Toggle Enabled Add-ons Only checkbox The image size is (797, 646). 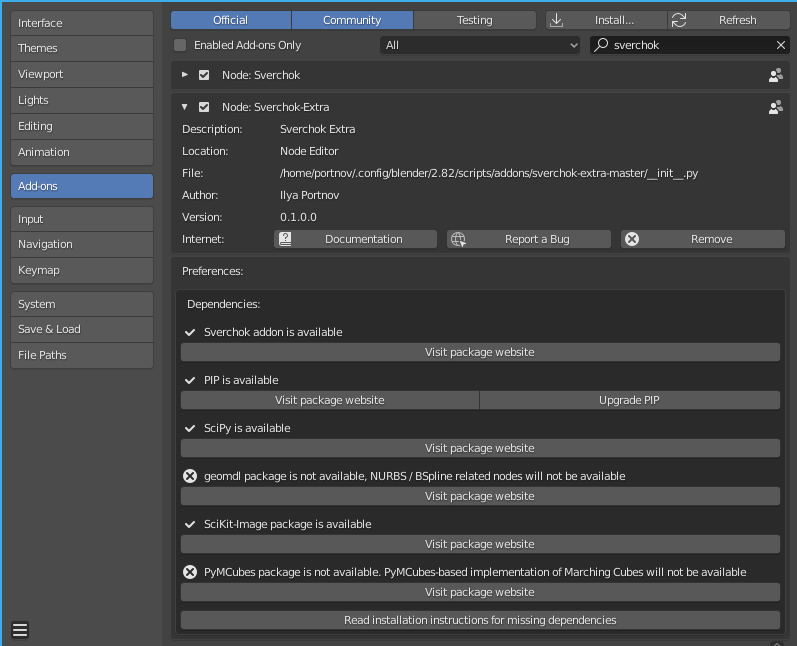tap(180, 45)
